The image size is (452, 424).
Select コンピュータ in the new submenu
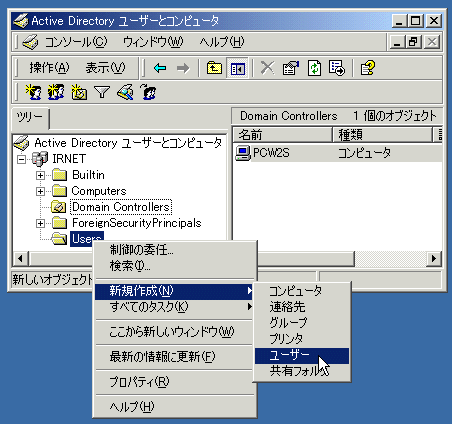(302, 291)
